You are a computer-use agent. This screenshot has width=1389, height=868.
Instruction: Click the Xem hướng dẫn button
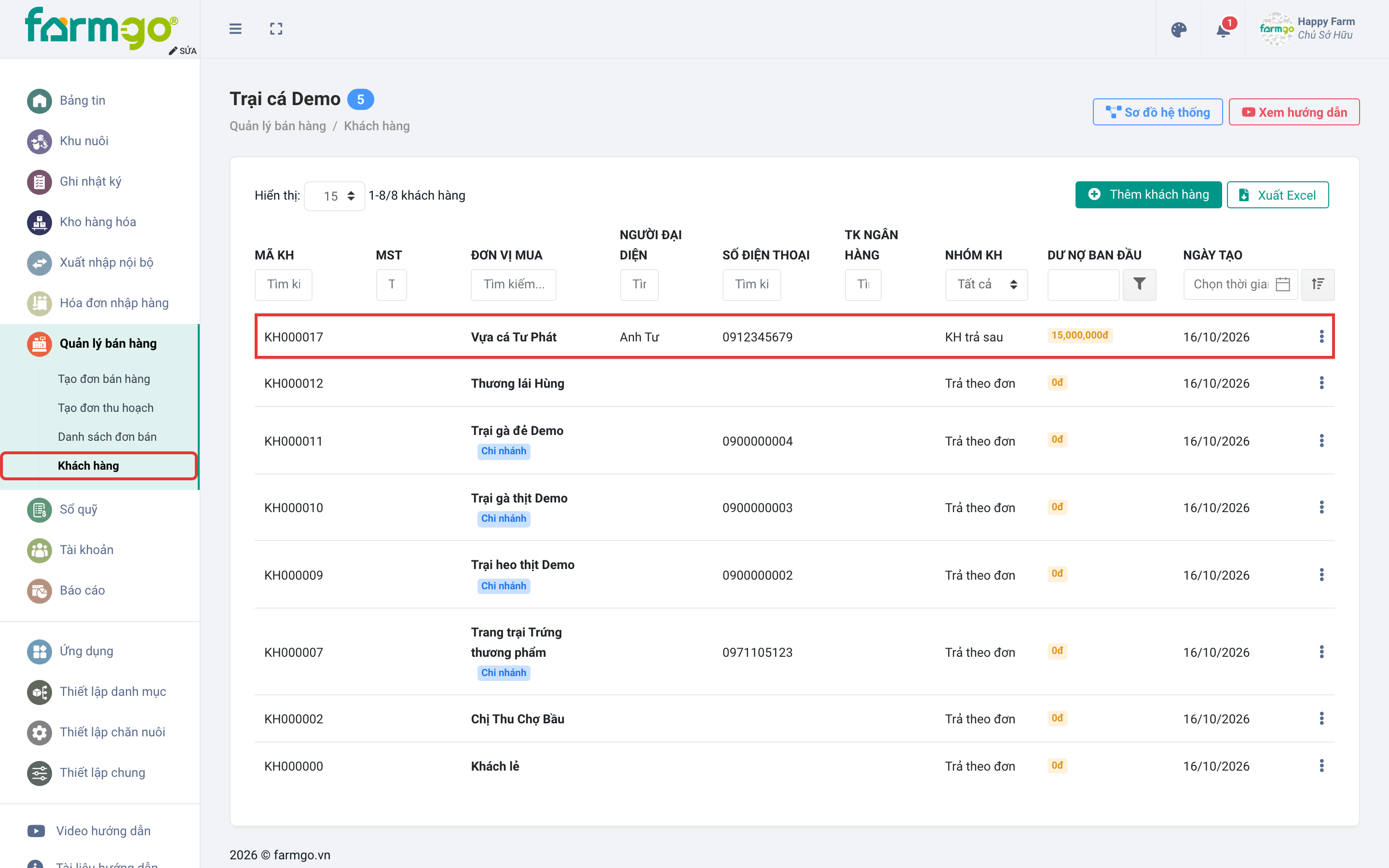(x=1294, y=112)
